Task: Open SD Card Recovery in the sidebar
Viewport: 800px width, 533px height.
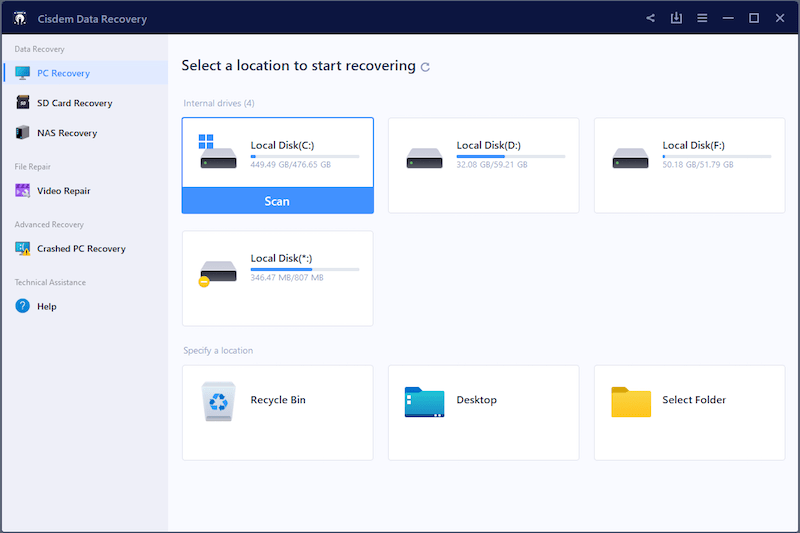Action: point(74,103)
